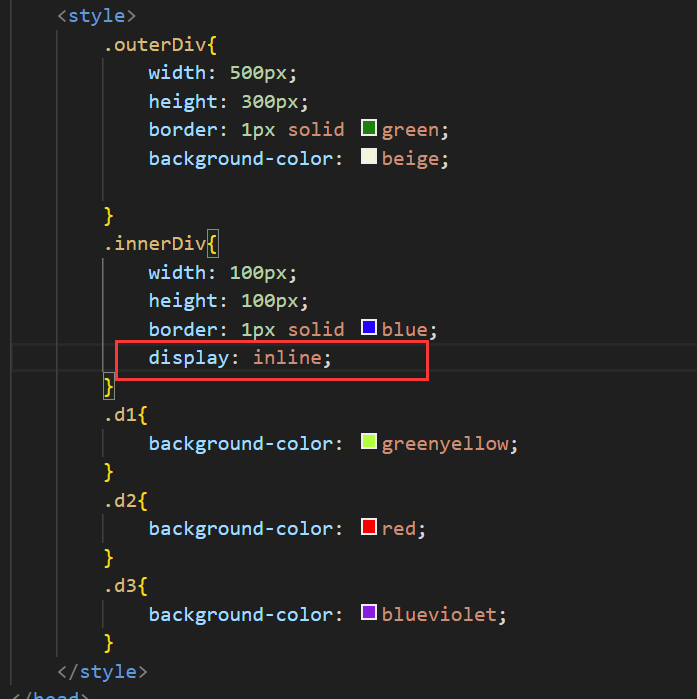697x699 pixels.
Task: Open the beige background color swatch
Action: coord(368,157)
